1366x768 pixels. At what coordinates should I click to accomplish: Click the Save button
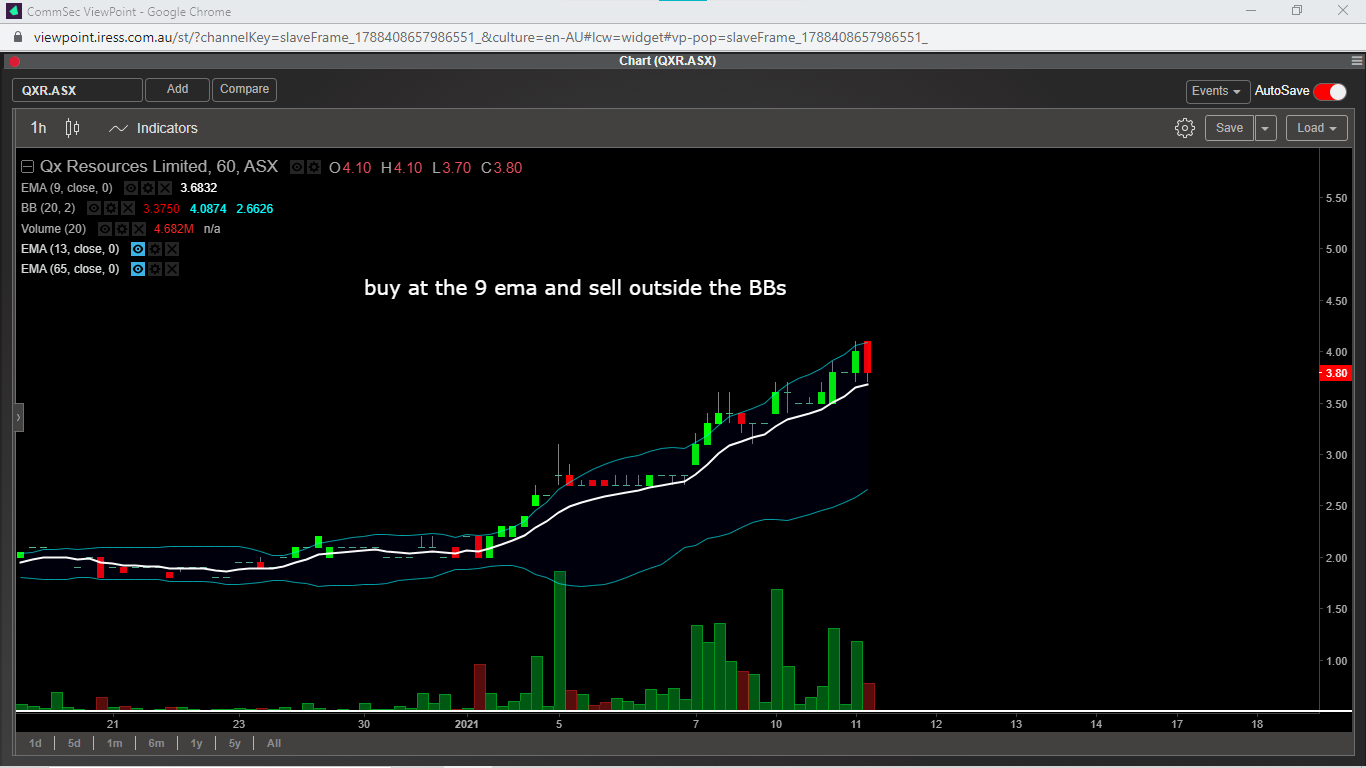click(x=1229, y=128)
